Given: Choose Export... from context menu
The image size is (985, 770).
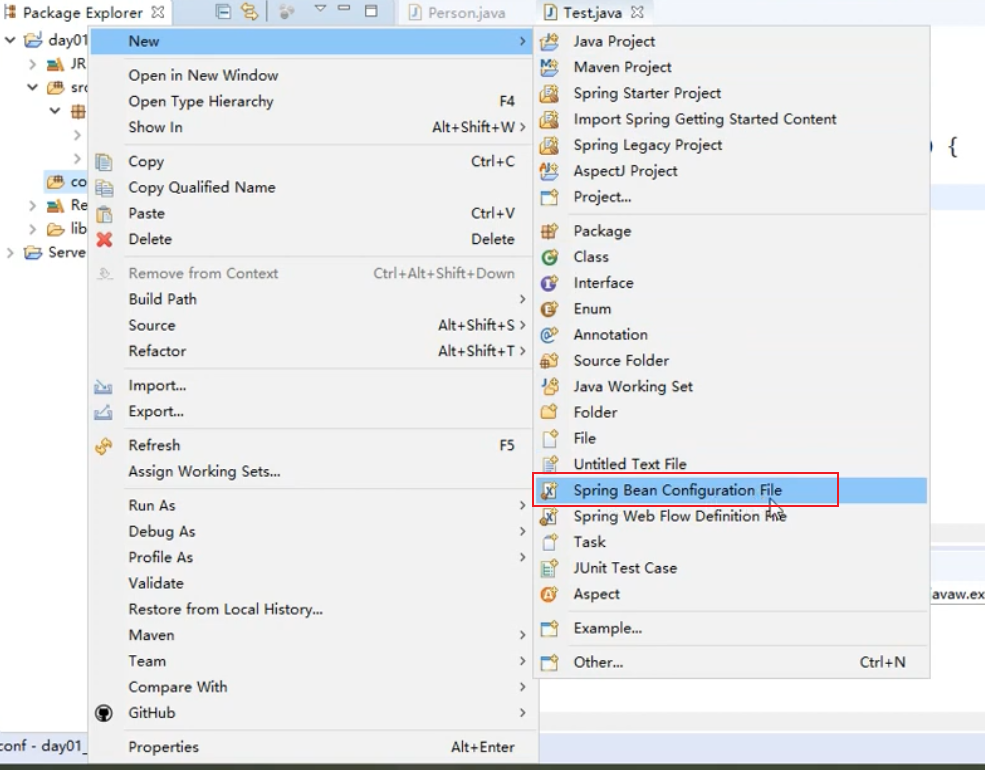Looking at the screenshot, I should pyautogui.click(x=313, y=412).
